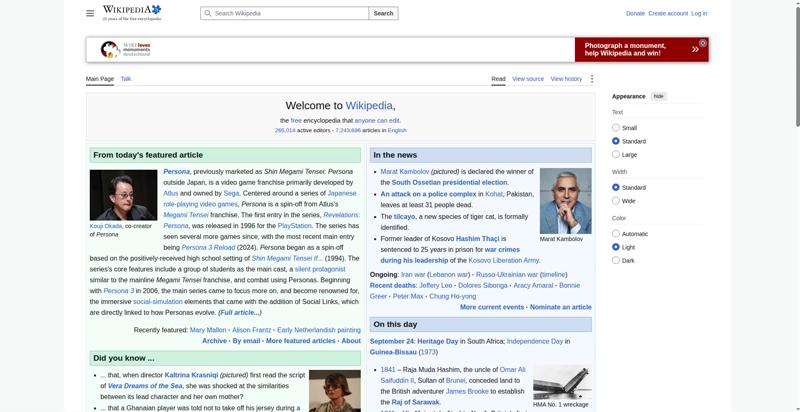Click the Donate link
The image size is (800, 412).
tap(635, 13)
